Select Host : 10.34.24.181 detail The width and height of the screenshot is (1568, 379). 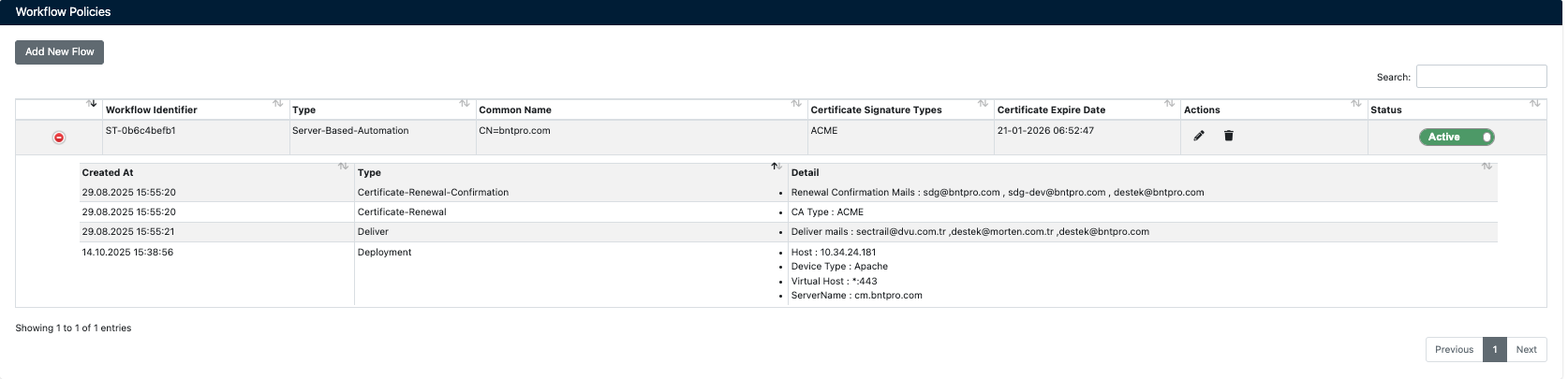click(x=834, y=253)
